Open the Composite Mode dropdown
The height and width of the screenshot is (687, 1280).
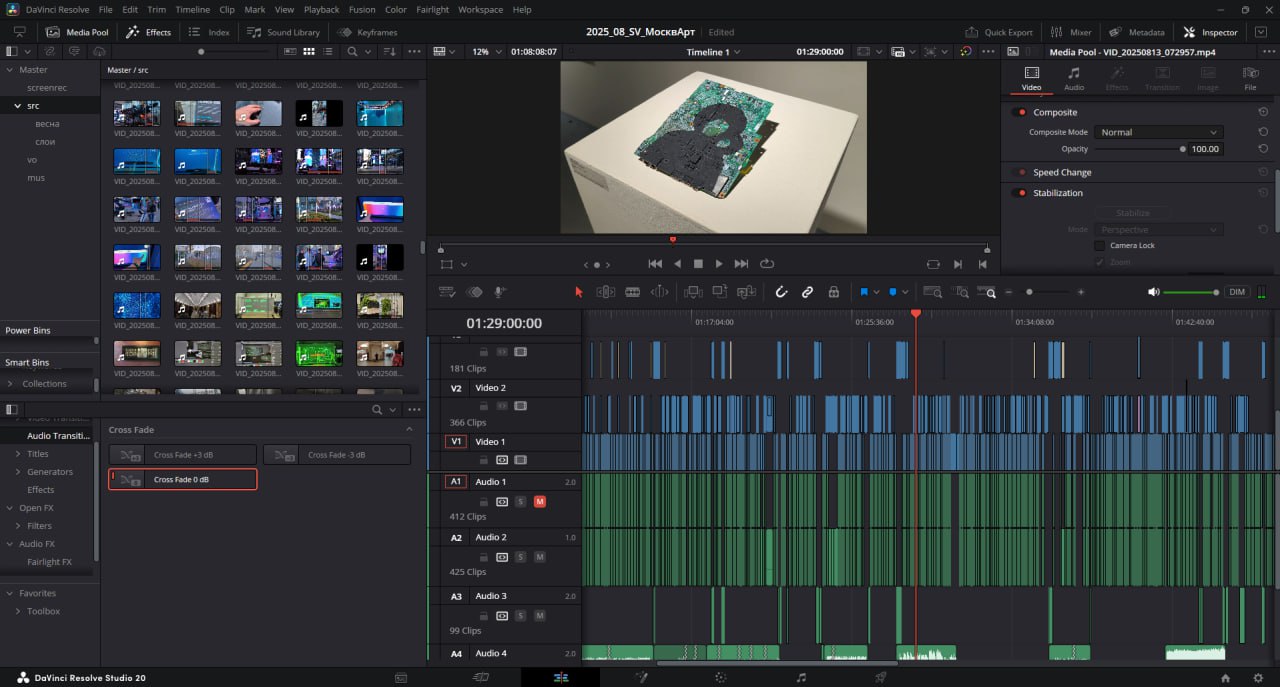(1157, 132)
